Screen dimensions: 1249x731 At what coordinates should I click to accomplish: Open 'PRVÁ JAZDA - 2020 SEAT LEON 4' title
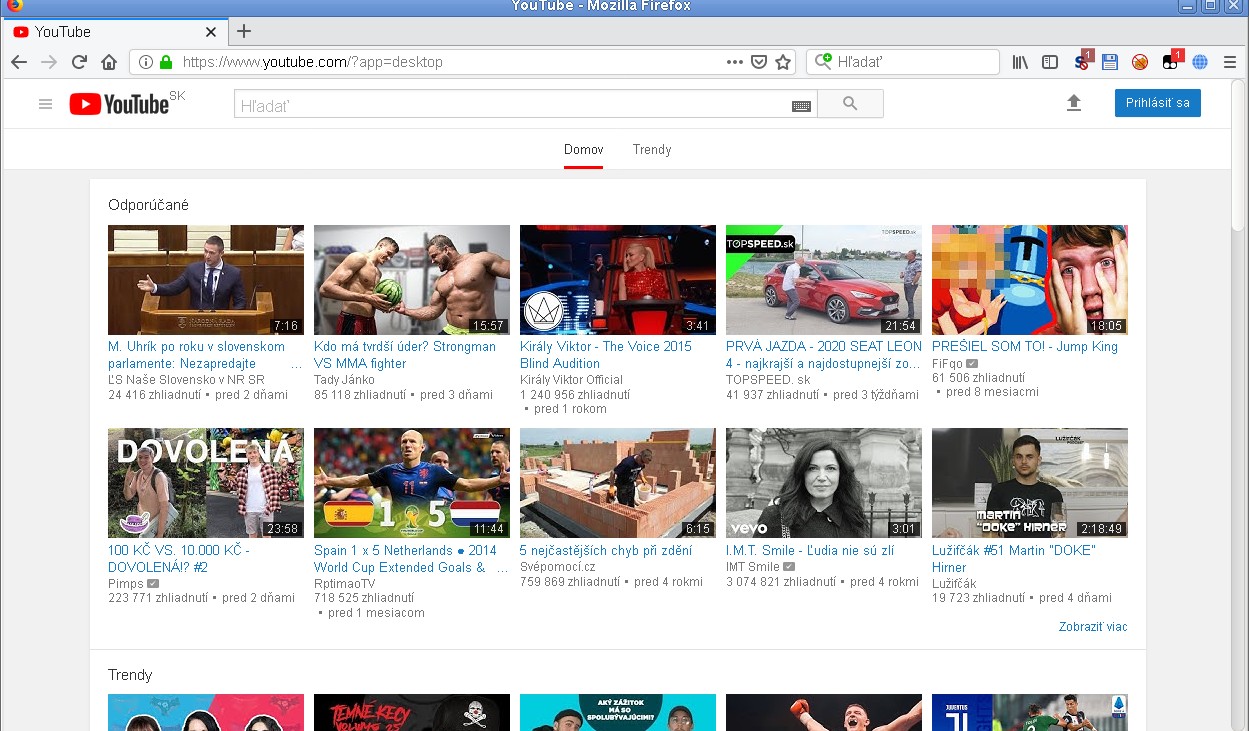click(x=824, y=355)
